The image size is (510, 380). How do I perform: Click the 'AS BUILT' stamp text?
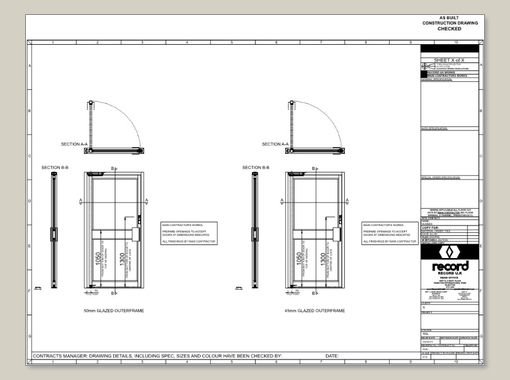coord(449,18)
